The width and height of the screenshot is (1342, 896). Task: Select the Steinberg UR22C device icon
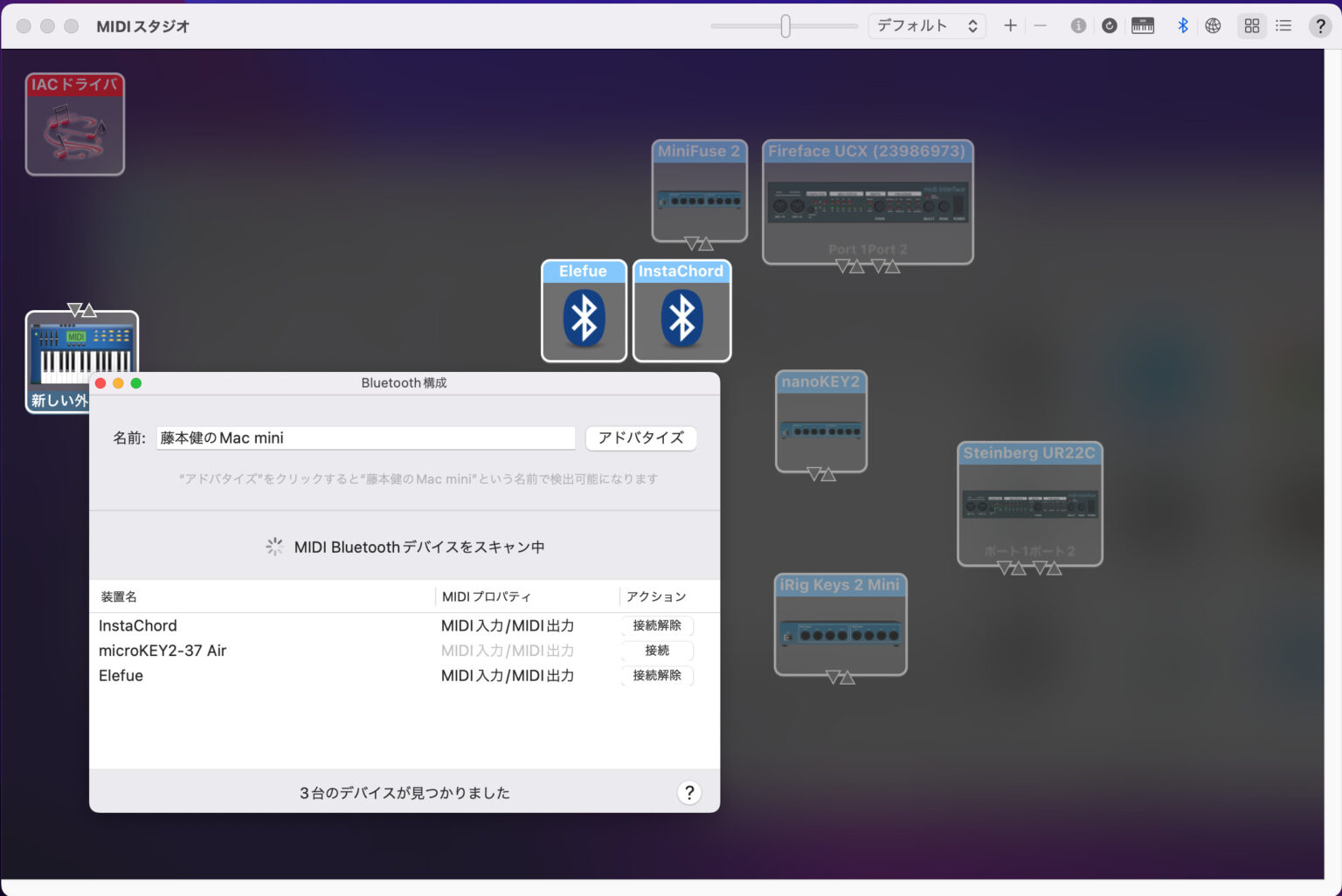[1029, 505]
